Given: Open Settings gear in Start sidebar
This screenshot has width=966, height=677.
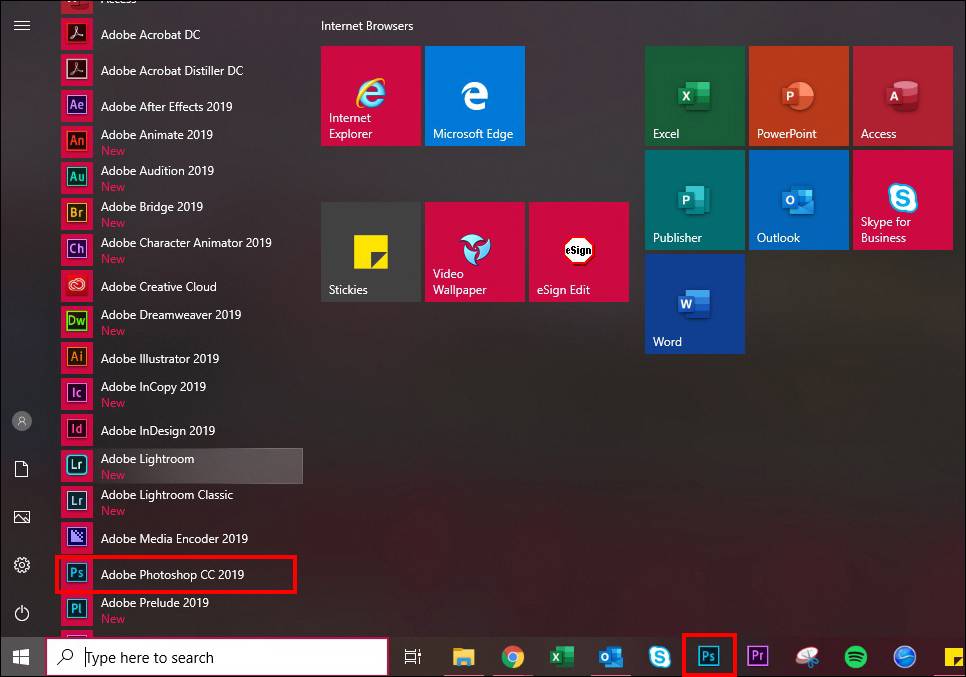Looking at the screenshot, I should tap(22, 565).
